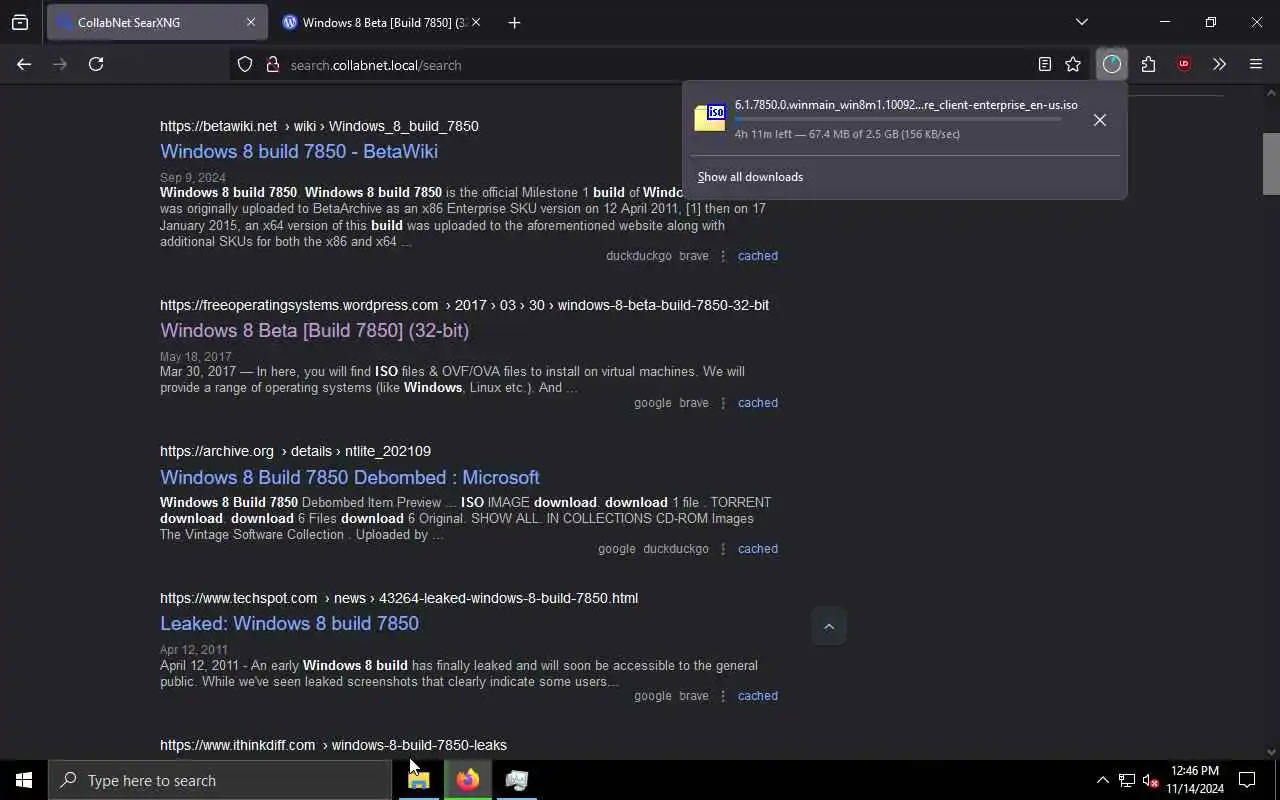Image resolution: width=1280 pixels, height=800 pixels.
Task: Click the techspot.com result URL
Action: coord(399,598)
